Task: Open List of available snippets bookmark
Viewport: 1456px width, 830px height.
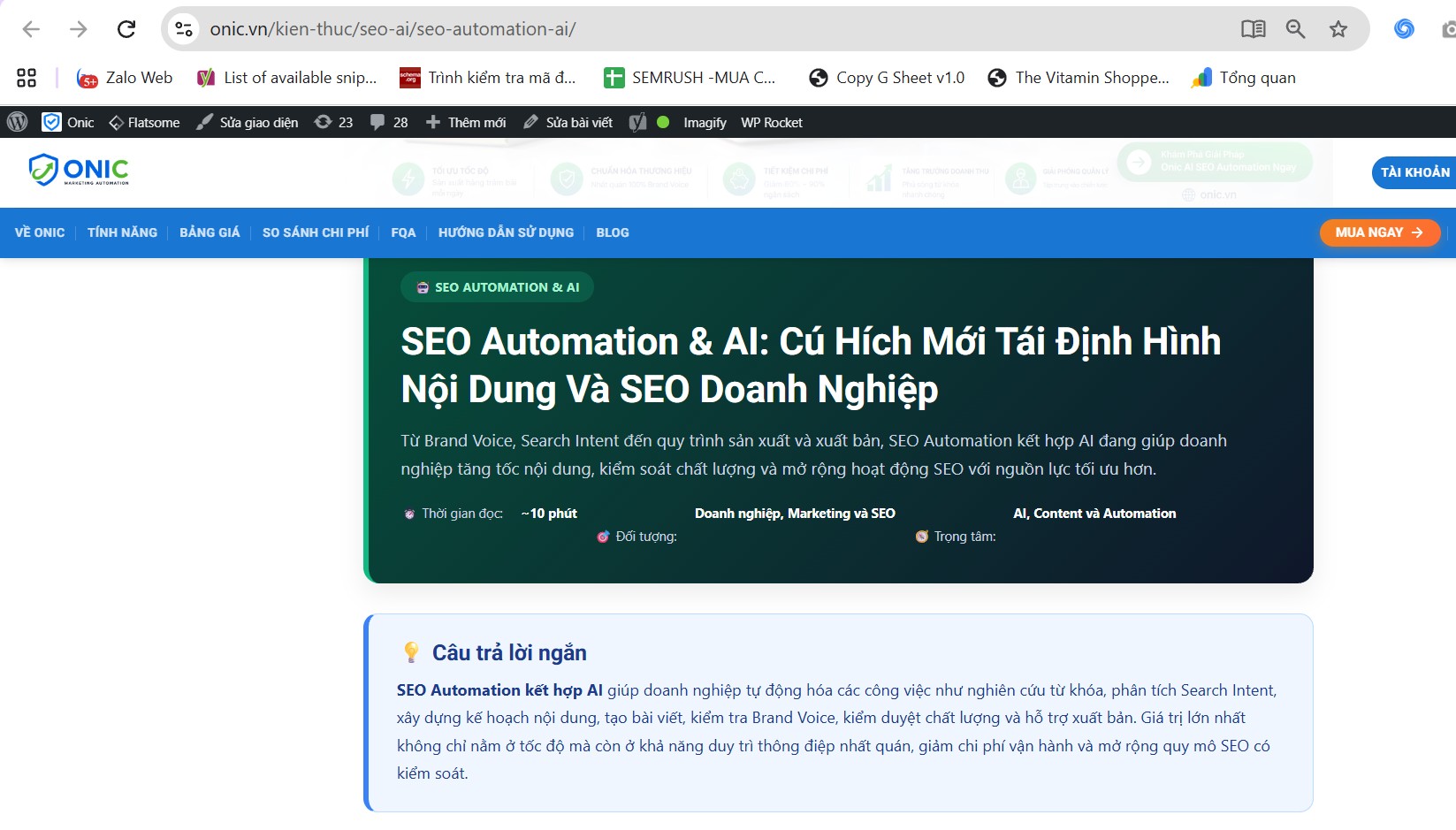Action: [x=287, y=78]
